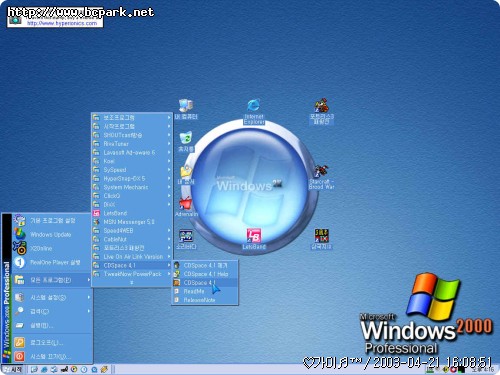
Task: Open the top Start menu entry with gear icon
Action: coord(52,220)
